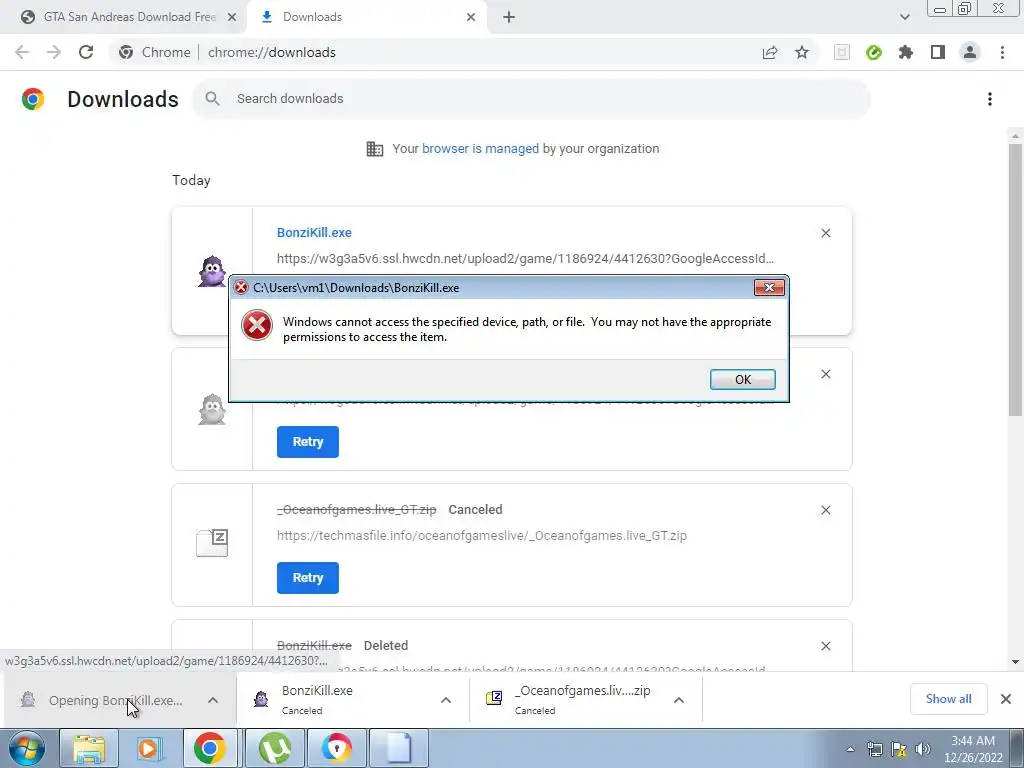
Task: Close the GTA San Andreas tab
Action: (232, 17)
